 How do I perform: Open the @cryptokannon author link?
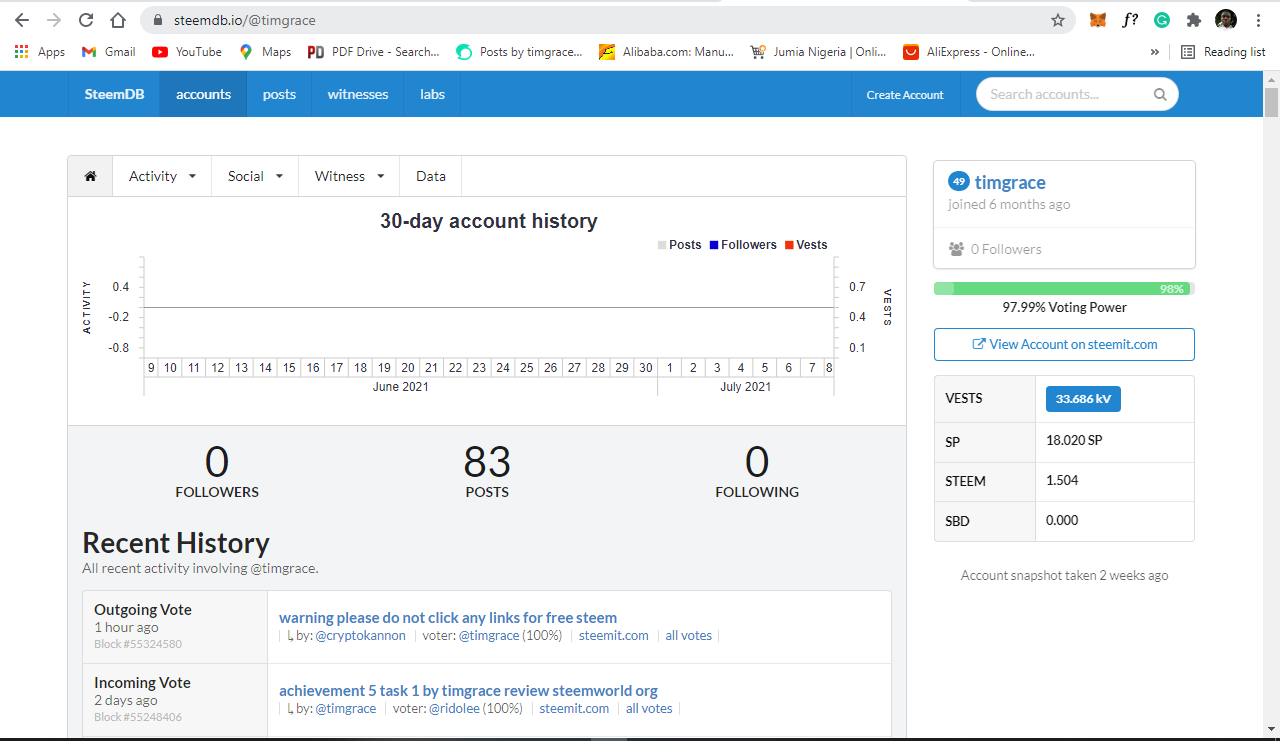pyautogui.click(x=361, y=636)
